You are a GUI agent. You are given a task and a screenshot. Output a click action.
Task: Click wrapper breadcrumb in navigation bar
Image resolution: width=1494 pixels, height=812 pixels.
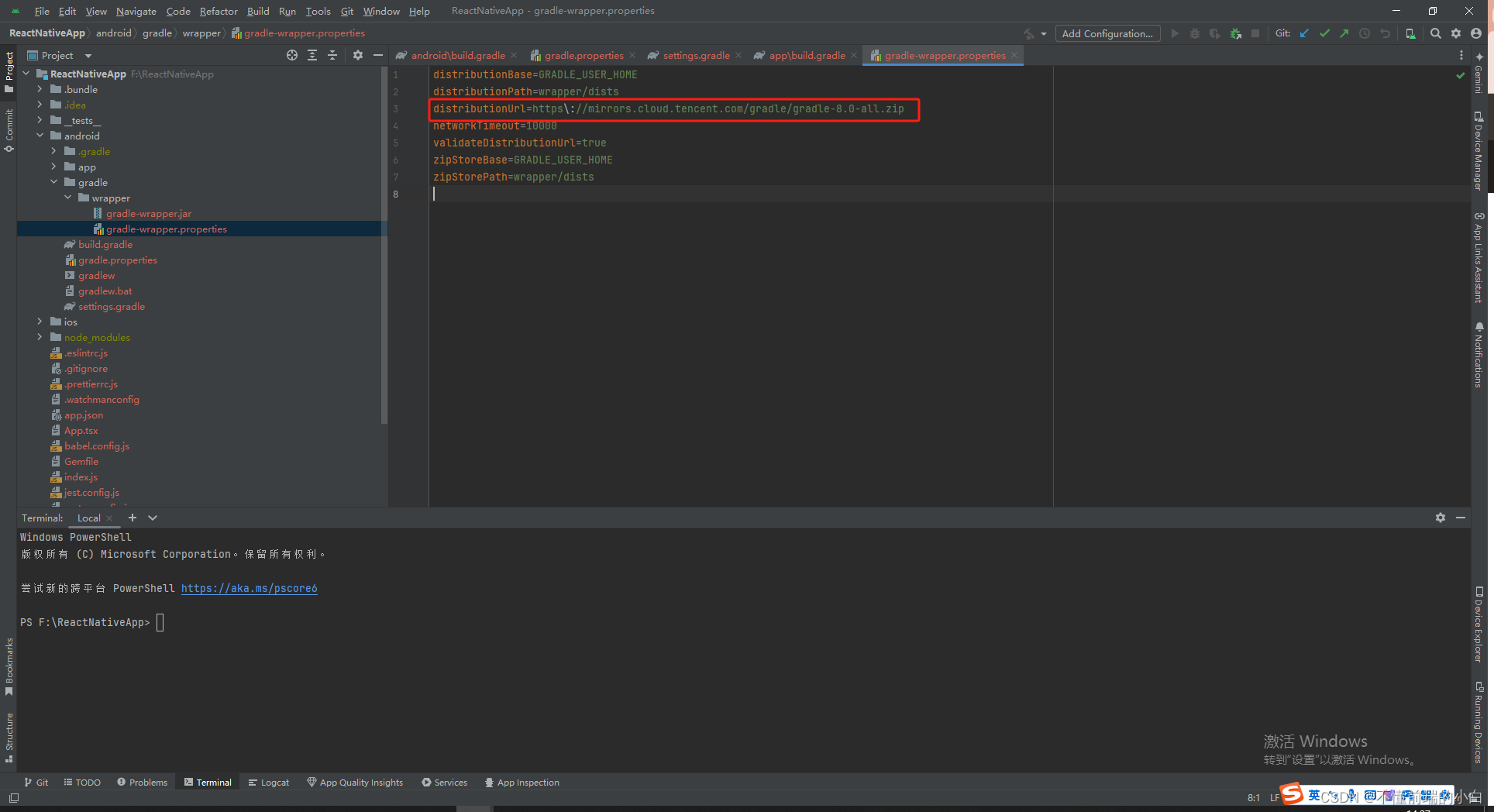[201, 33]
